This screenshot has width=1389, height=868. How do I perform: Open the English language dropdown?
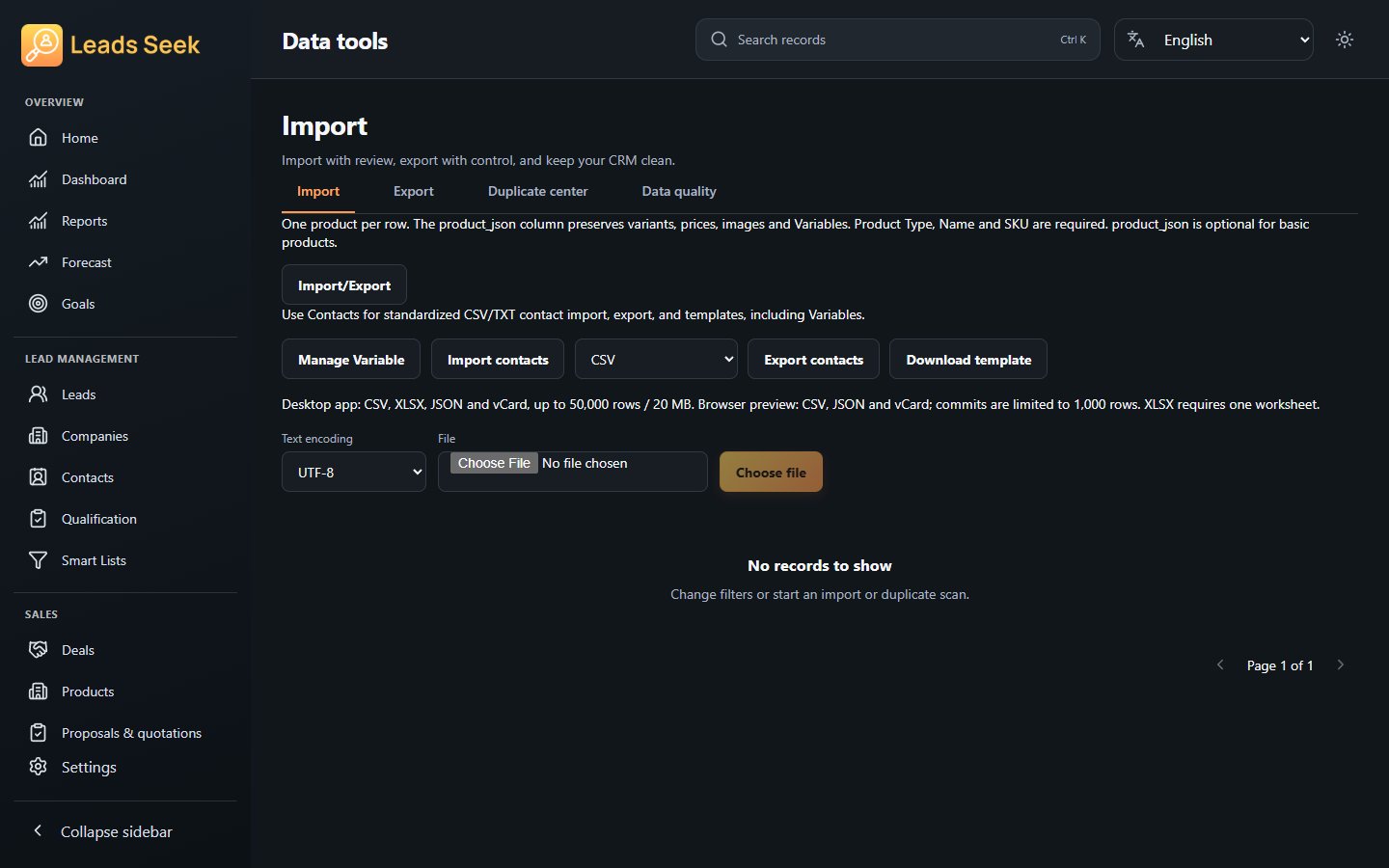[x=1213, y=40]
